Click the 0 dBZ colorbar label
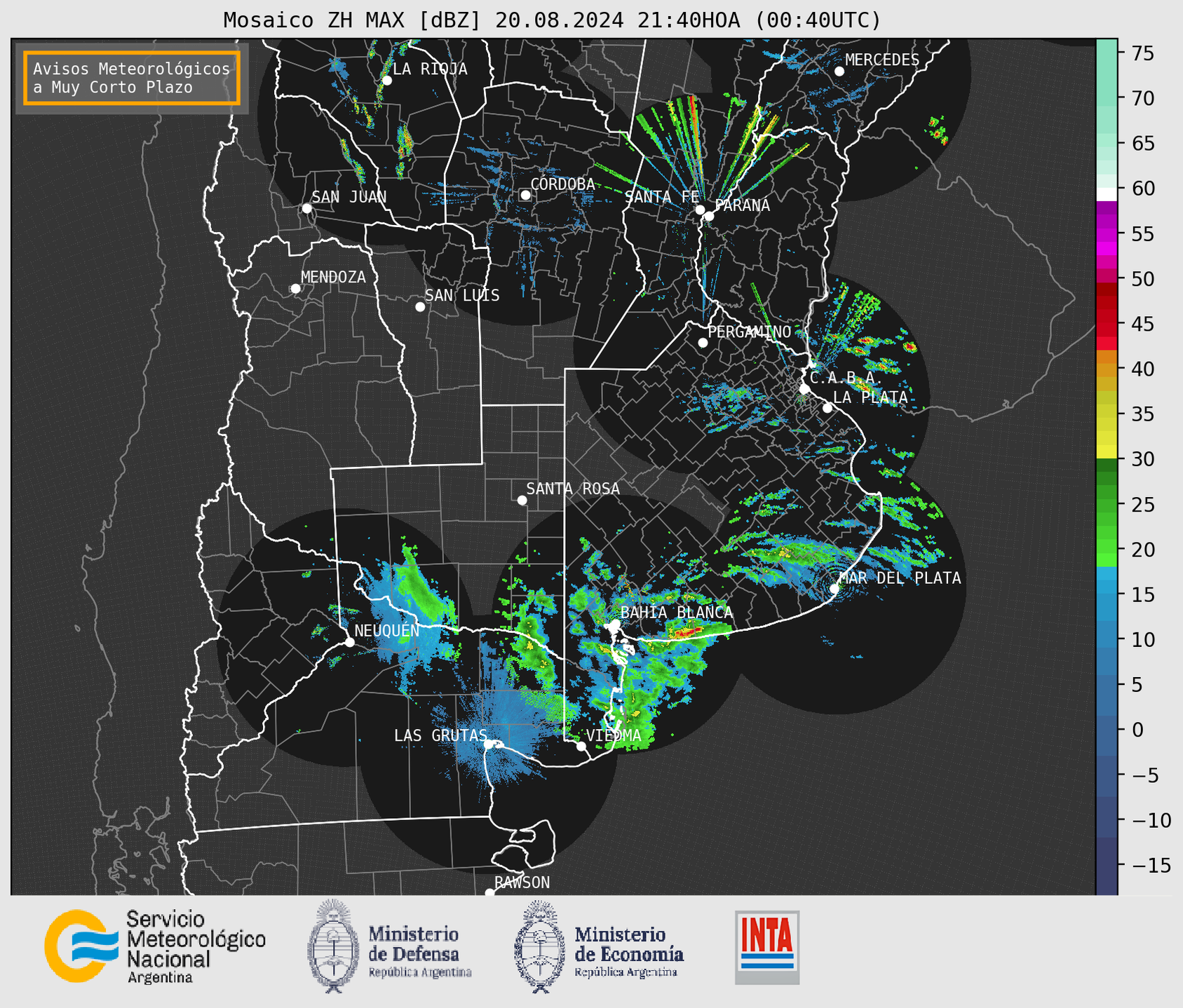The height and width of the screenshot is (1008, 1183). [1137, 730]
